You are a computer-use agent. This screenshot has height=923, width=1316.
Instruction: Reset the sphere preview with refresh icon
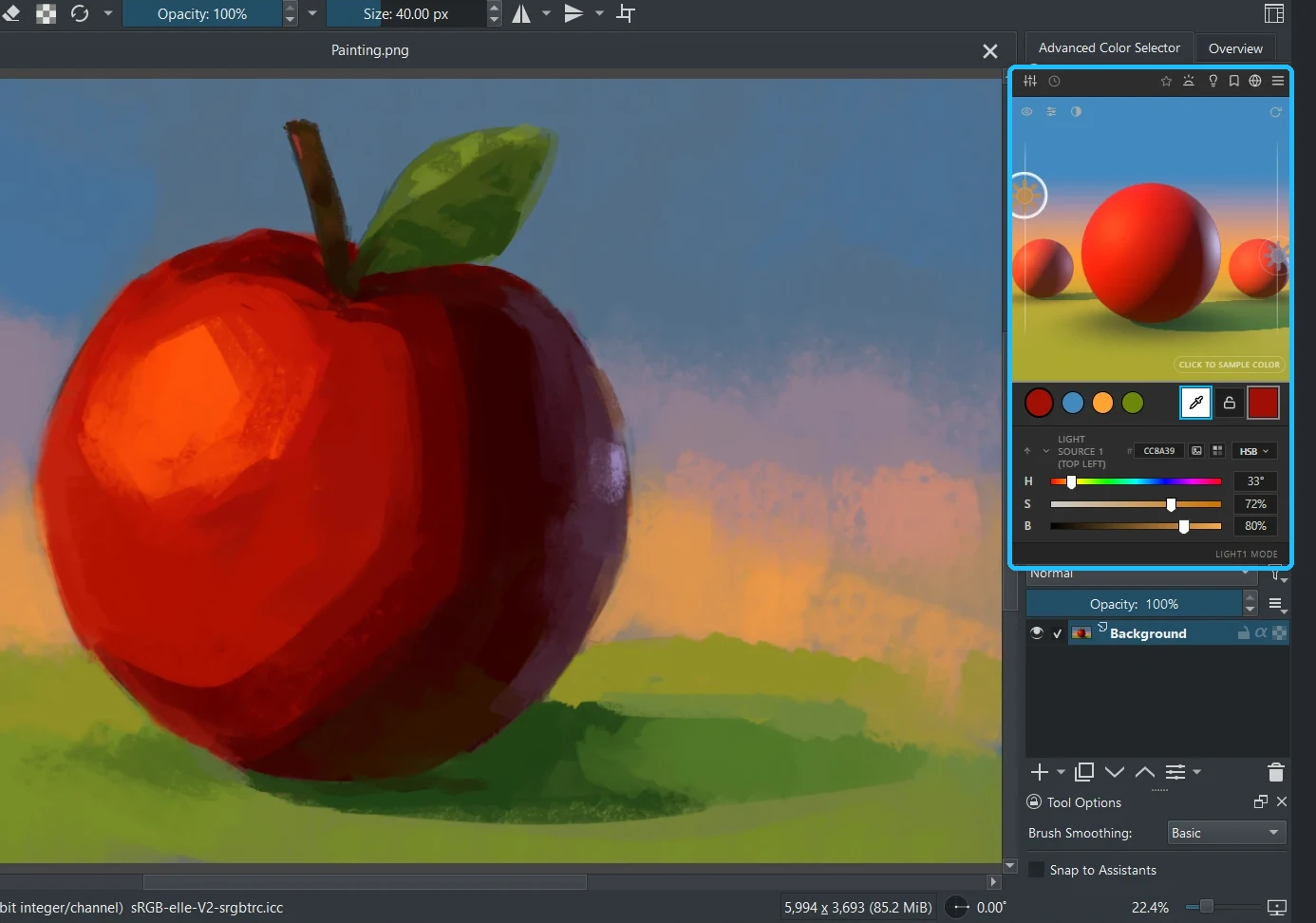1276,112
